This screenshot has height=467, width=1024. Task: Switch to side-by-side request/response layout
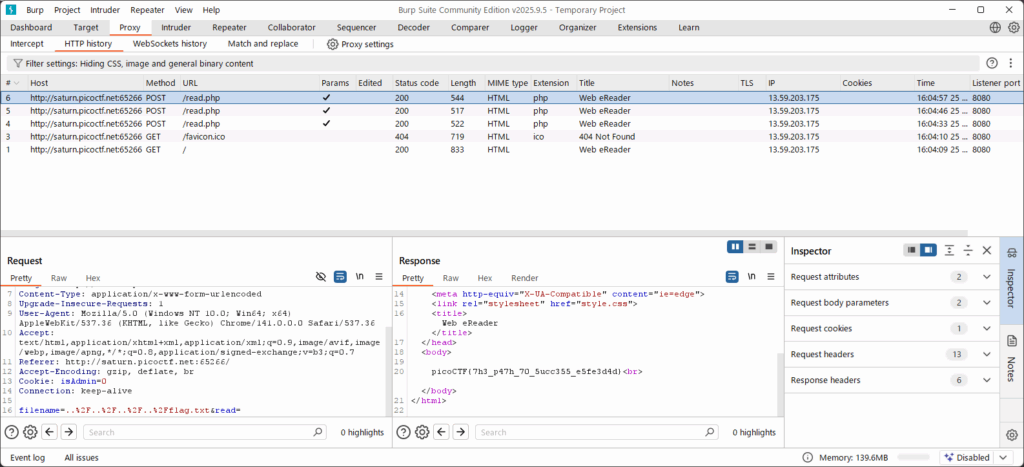[735, 246]
